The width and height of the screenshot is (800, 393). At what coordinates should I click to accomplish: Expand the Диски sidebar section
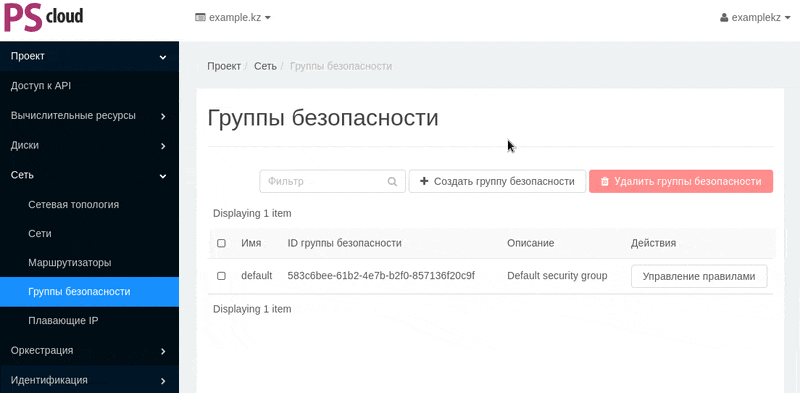(89, 145)
